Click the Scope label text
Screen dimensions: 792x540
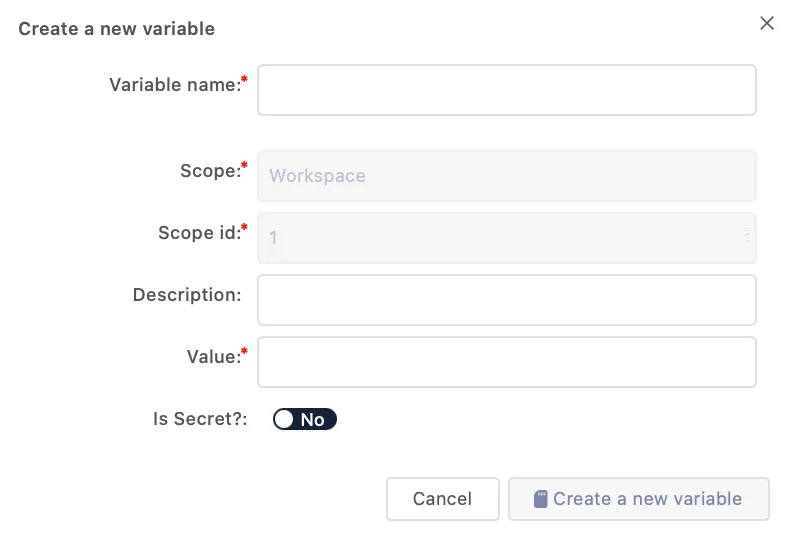click(211, 171)
